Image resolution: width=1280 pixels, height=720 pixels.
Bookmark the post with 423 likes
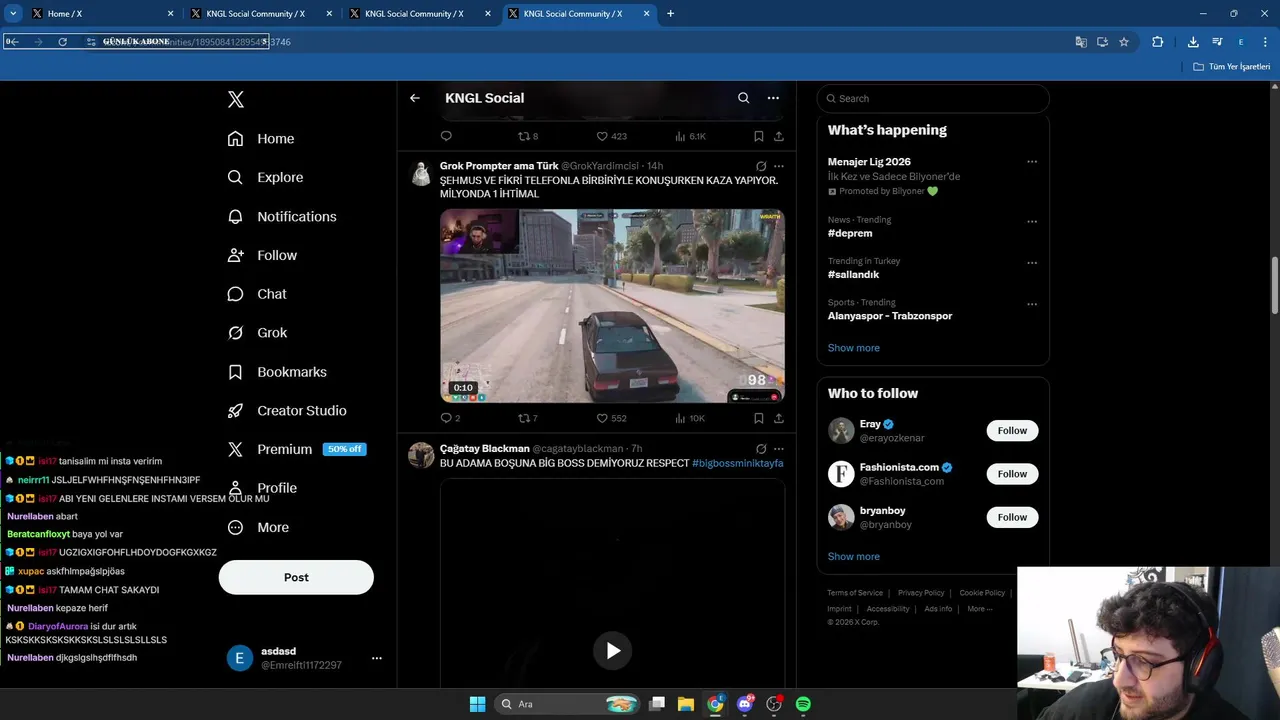point(759,136)
